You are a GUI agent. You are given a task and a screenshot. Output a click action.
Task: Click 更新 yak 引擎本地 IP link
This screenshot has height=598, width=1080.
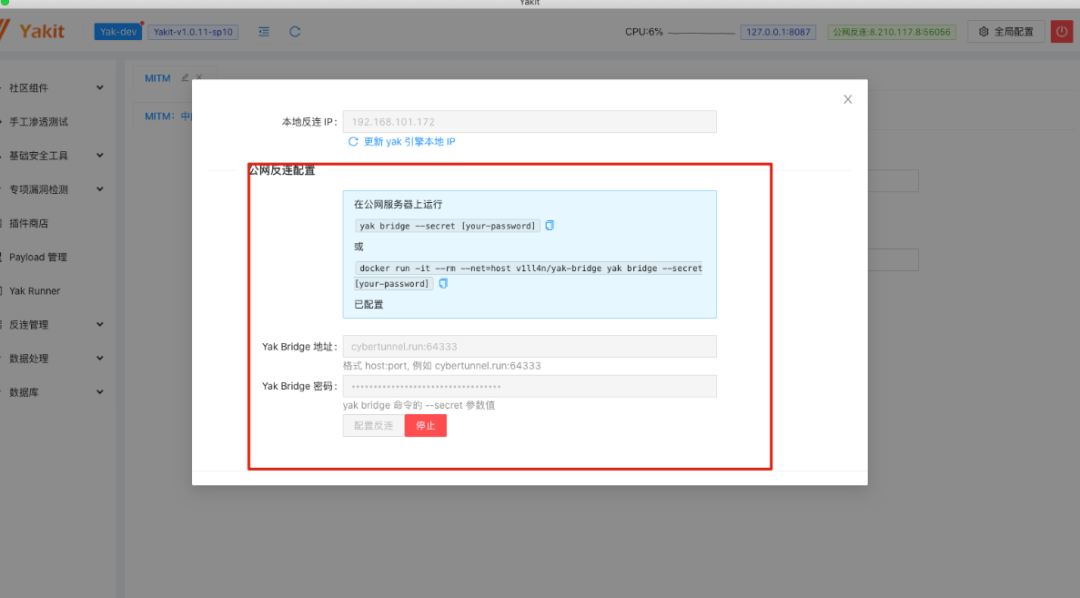[402, 142]
